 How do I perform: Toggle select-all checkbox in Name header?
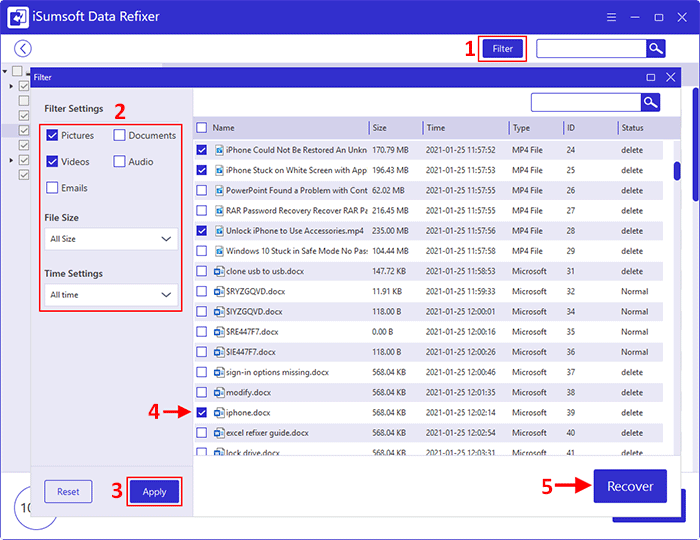(x=202, y=128)
